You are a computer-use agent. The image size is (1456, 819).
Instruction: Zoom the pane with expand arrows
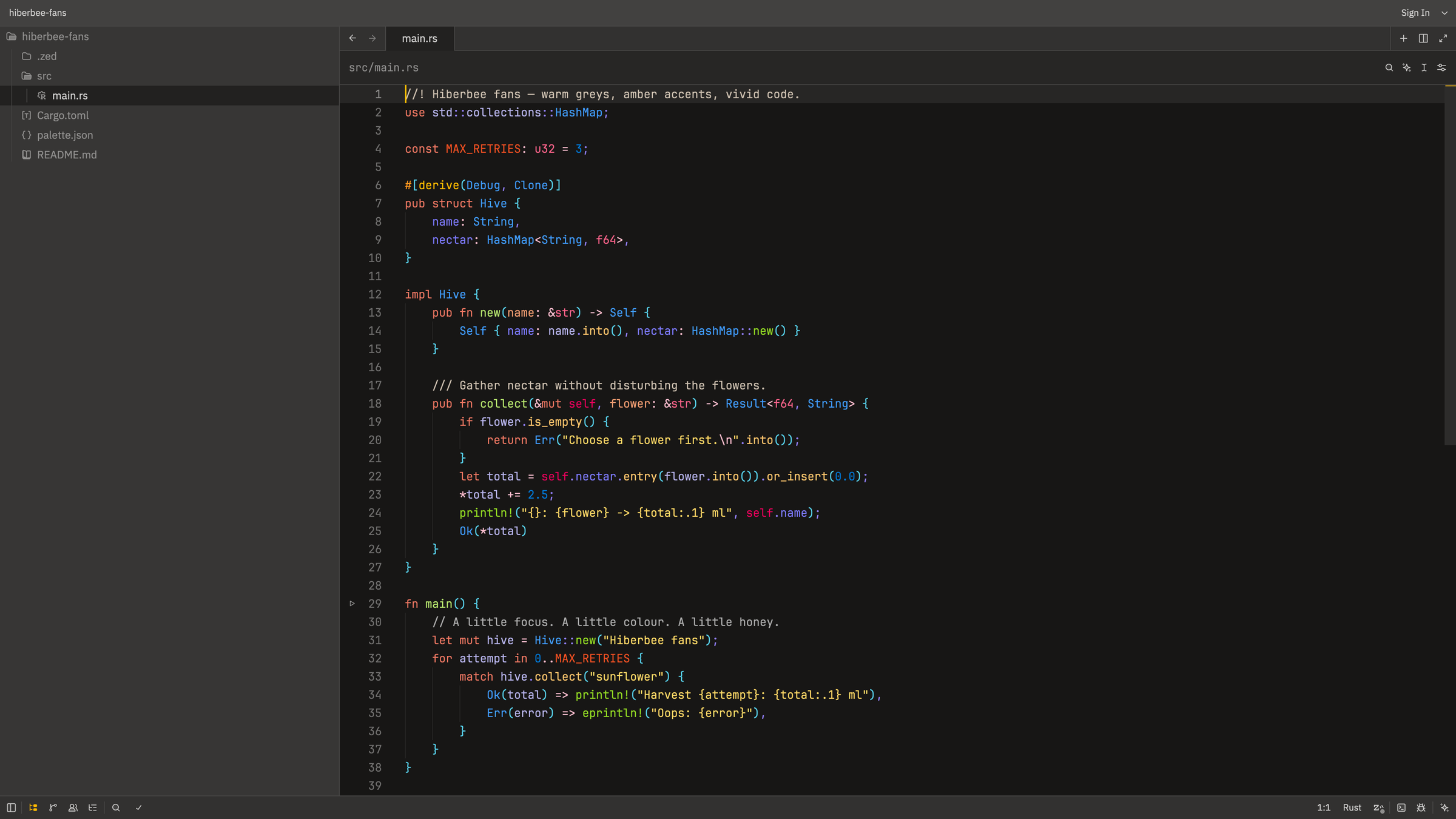(x=1443, y=38)
